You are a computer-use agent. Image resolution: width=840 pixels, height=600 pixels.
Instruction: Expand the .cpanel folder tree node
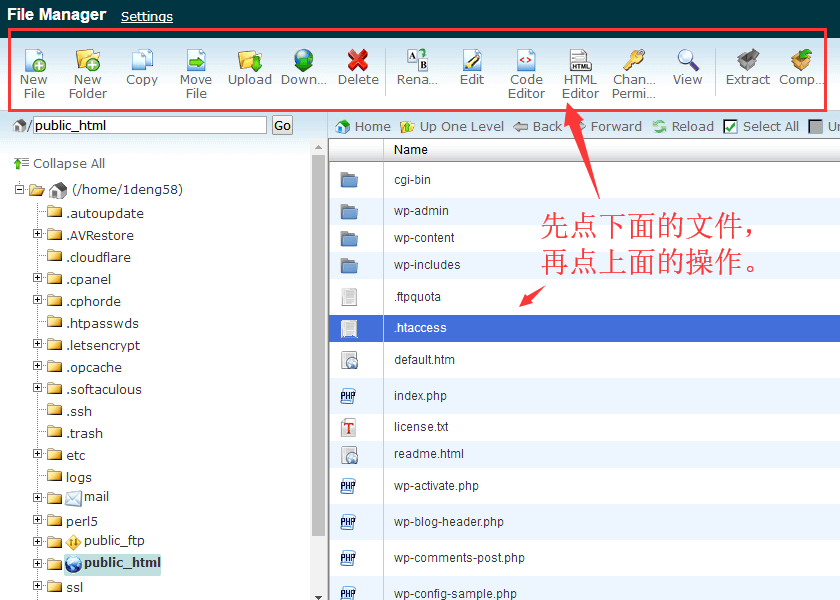pos(38,278)
